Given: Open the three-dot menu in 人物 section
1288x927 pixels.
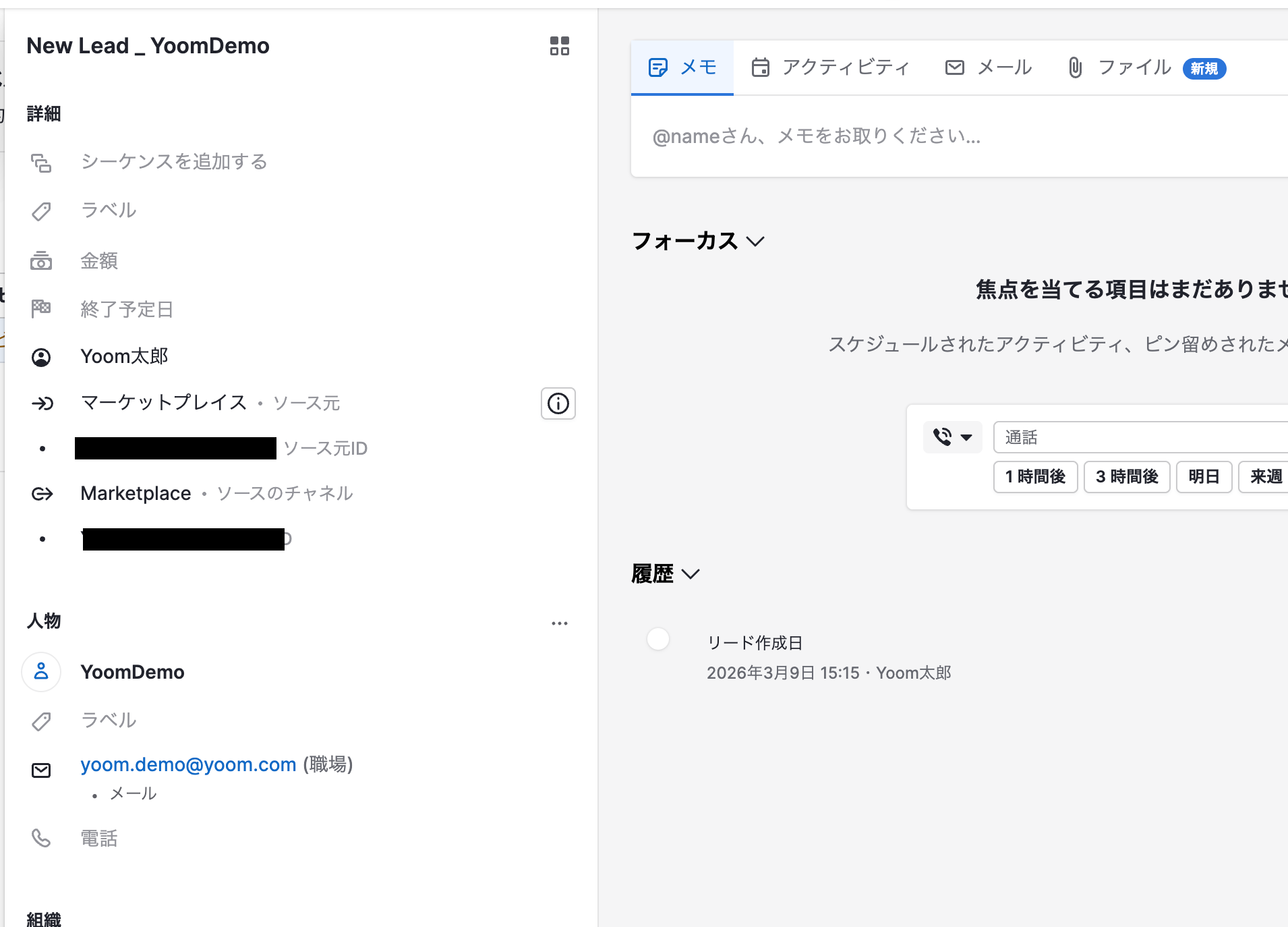Looking at the screenshot, I should pos(559,623).
